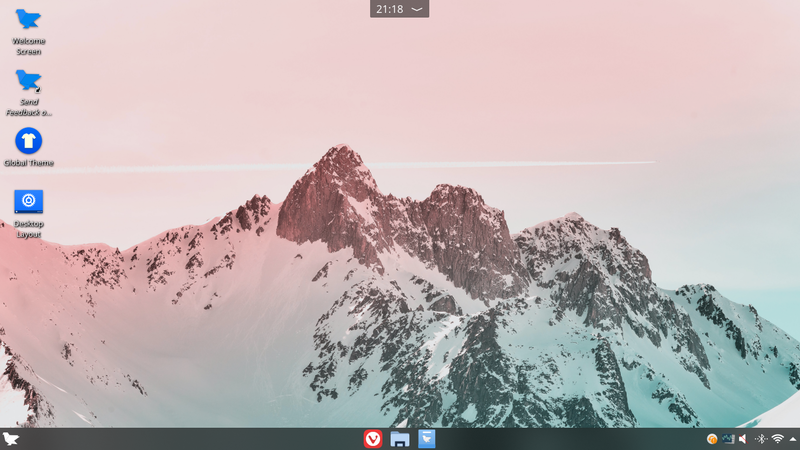Open the software store taskbar icon
This screenshot has height=450, width=800.
coord(427,439)
